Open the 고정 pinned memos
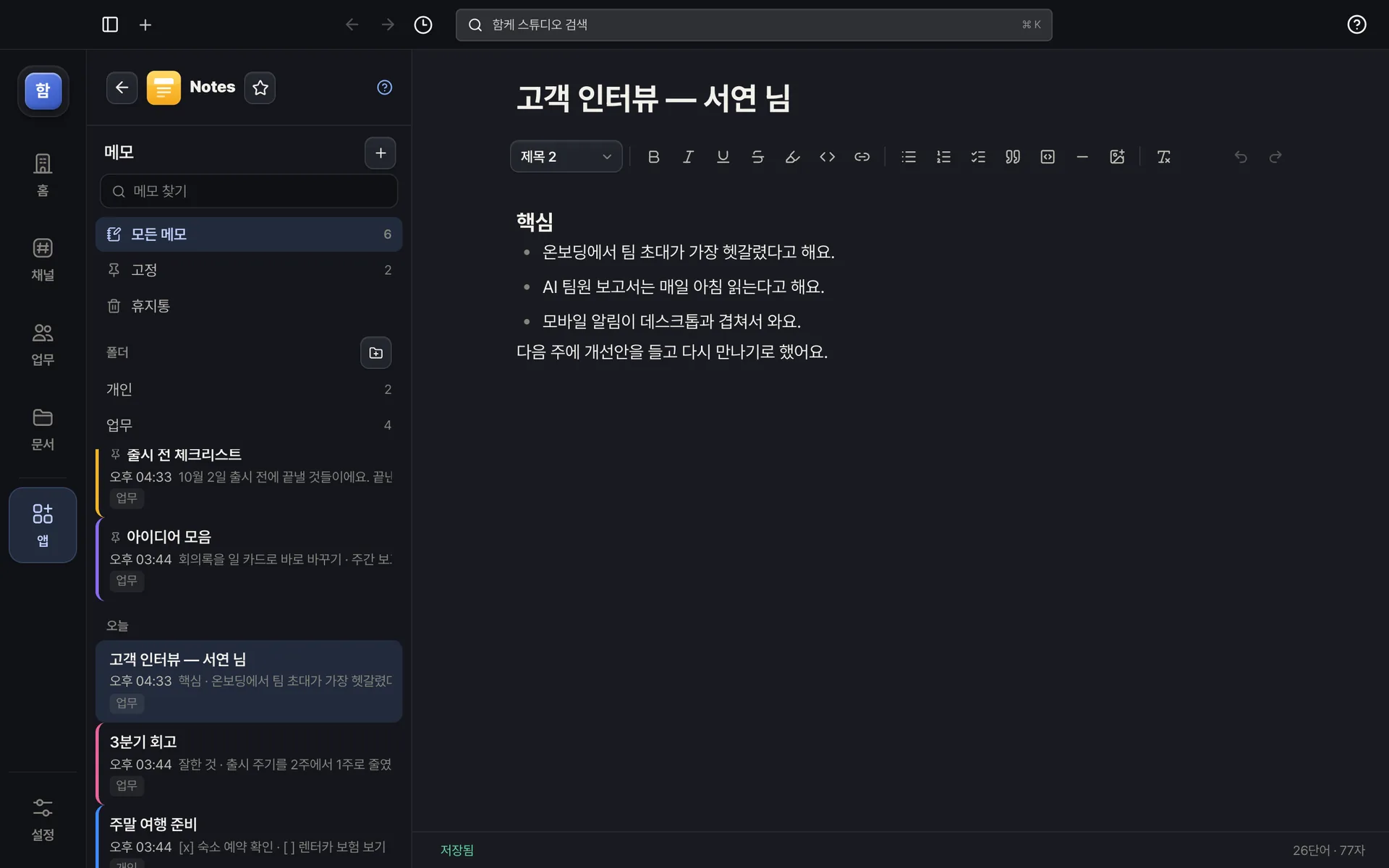Viewport: 1389px width, 868px height. point(249,270)
